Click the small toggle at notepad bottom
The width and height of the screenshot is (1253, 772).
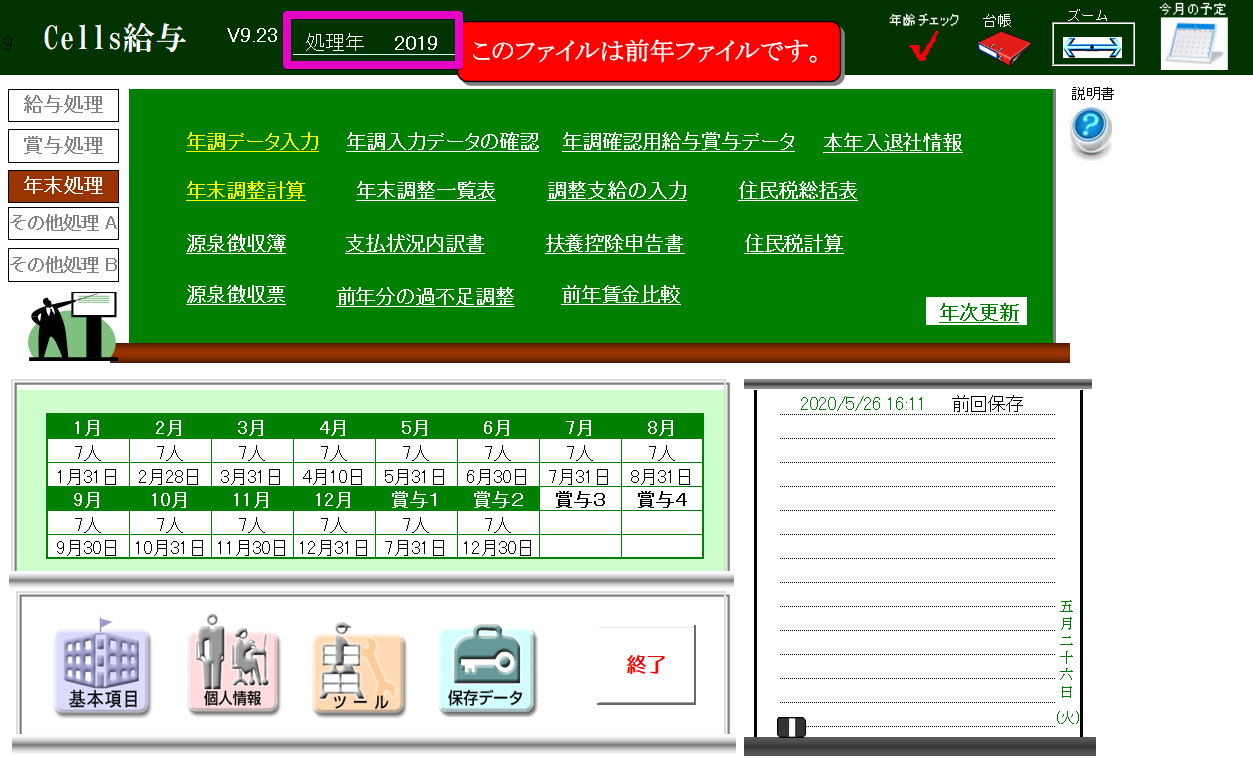791,727
